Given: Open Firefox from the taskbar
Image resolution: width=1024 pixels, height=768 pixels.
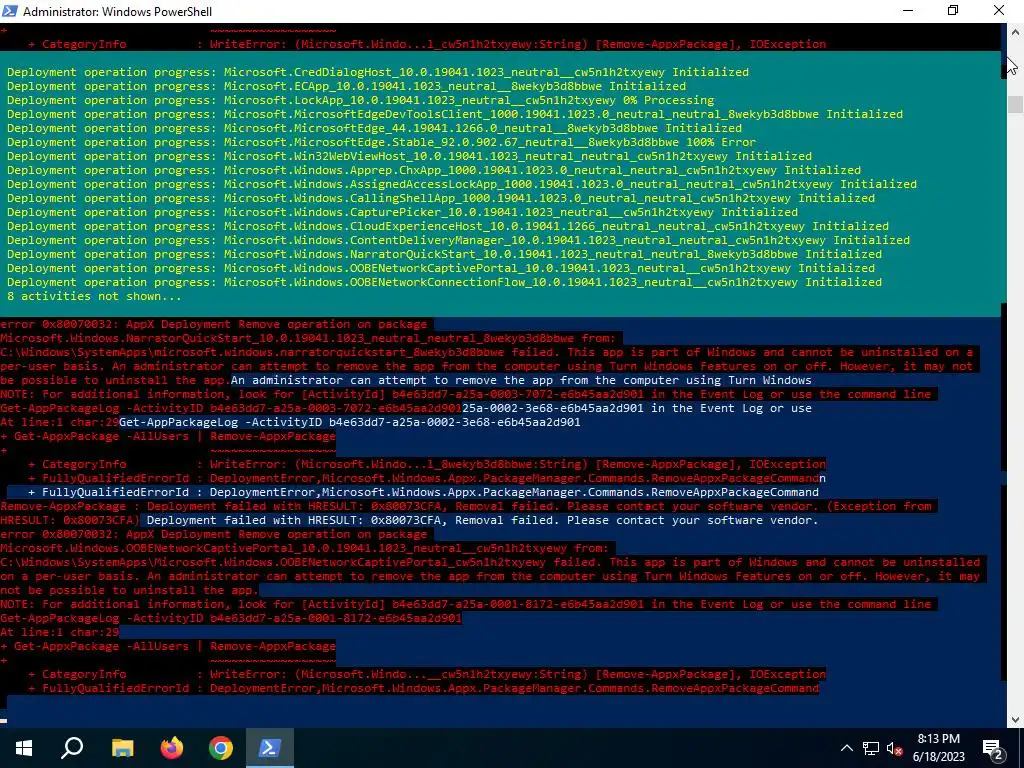Looking at the screenshot, I should pyautogui.click(x=172, y=748).
